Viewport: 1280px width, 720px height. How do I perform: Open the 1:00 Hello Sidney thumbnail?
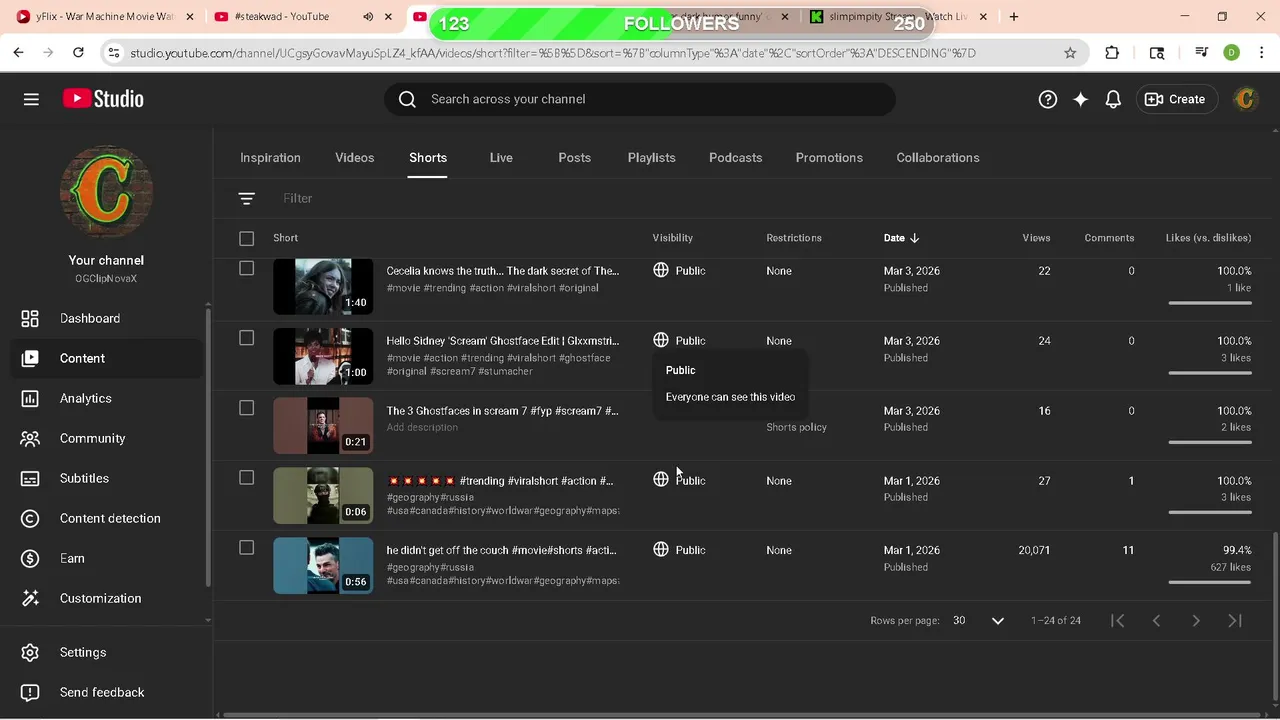click(x=323, y=356)
